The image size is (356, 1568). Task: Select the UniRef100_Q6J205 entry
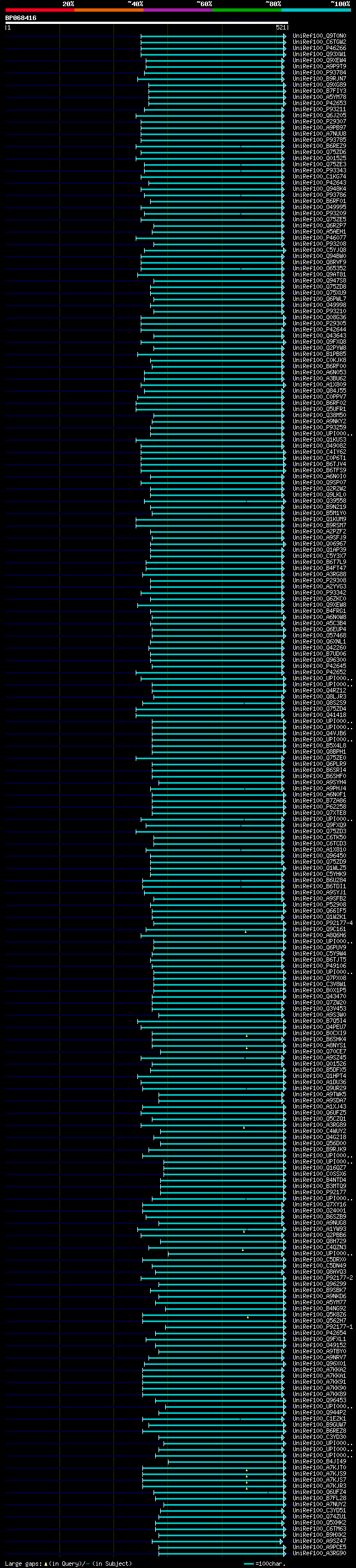point(319,116)
